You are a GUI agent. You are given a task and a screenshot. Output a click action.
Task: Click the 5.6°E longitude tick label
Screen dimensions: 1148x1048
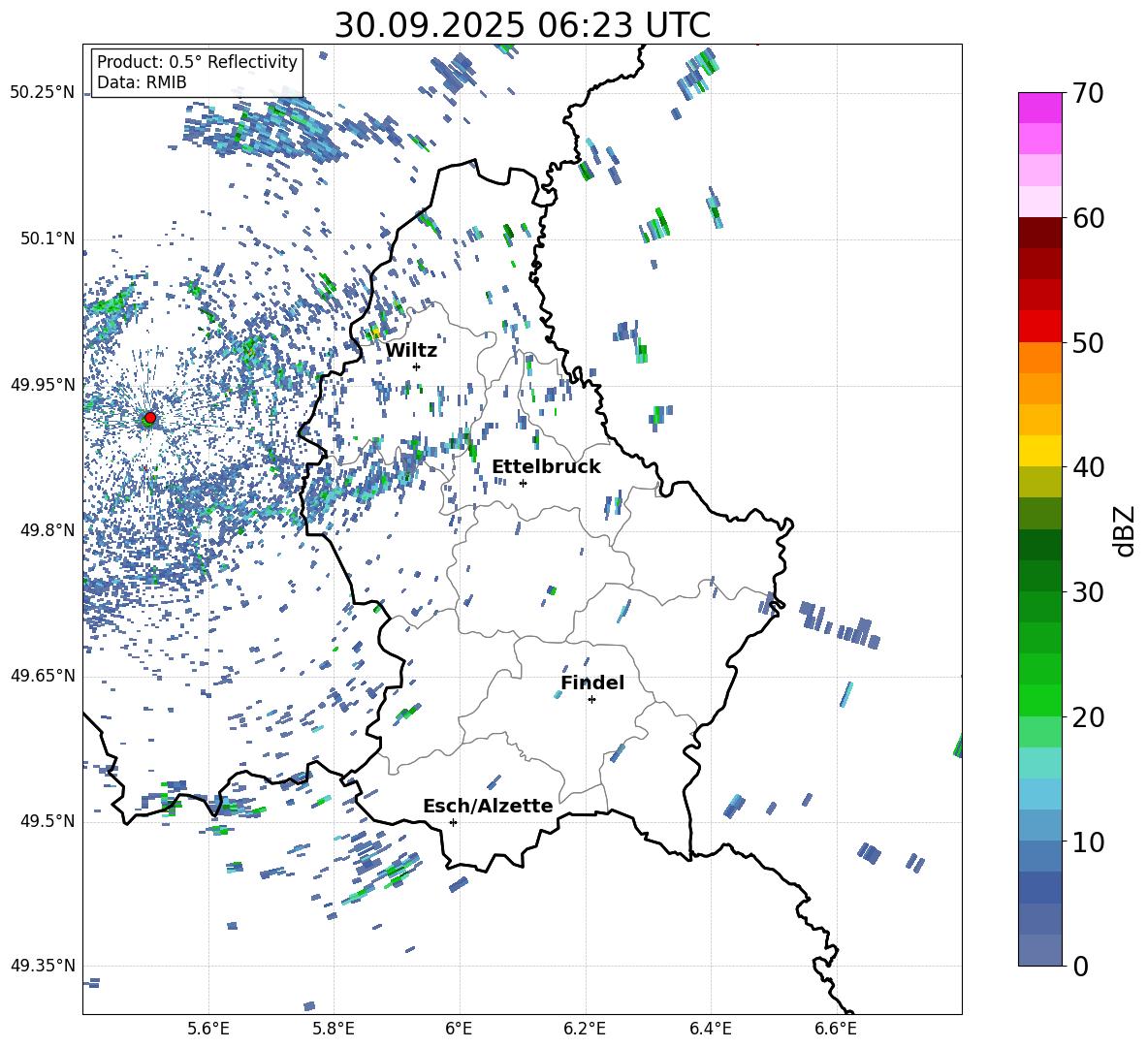click(x=207, y=1028)
